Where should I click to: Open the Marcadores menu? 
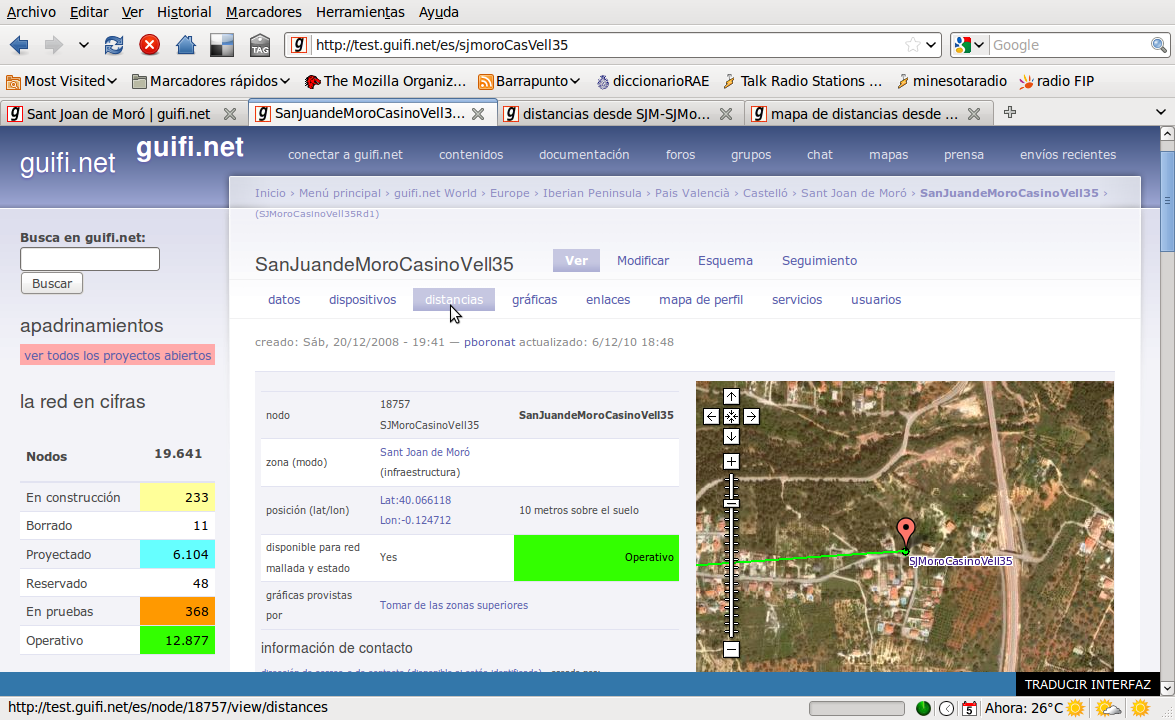click(263, 12)
